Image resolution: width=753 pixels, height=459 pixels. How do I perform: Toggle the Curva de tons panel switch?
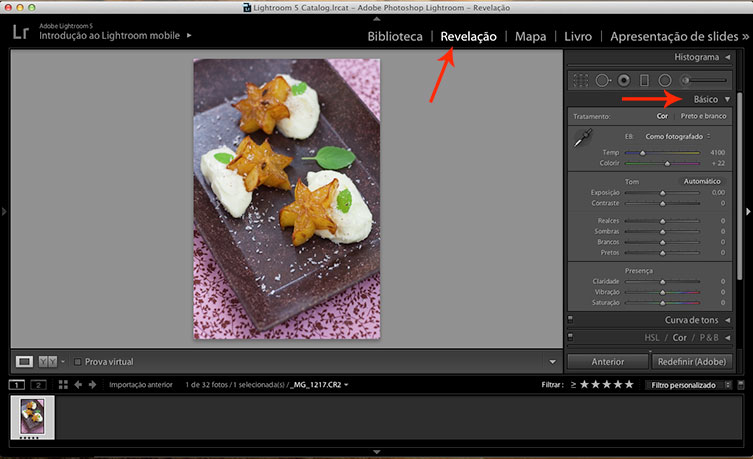[x=570, y=320]
